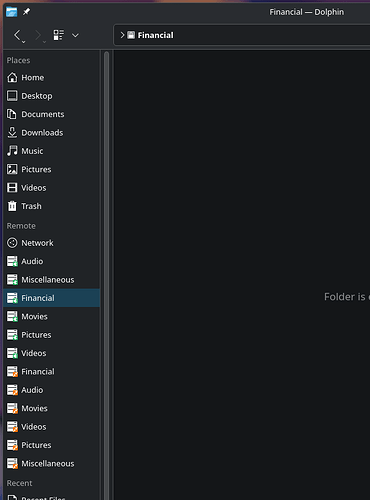Open green-badged Videos remote share
The image size is (370, 500).
click(51, 353)
